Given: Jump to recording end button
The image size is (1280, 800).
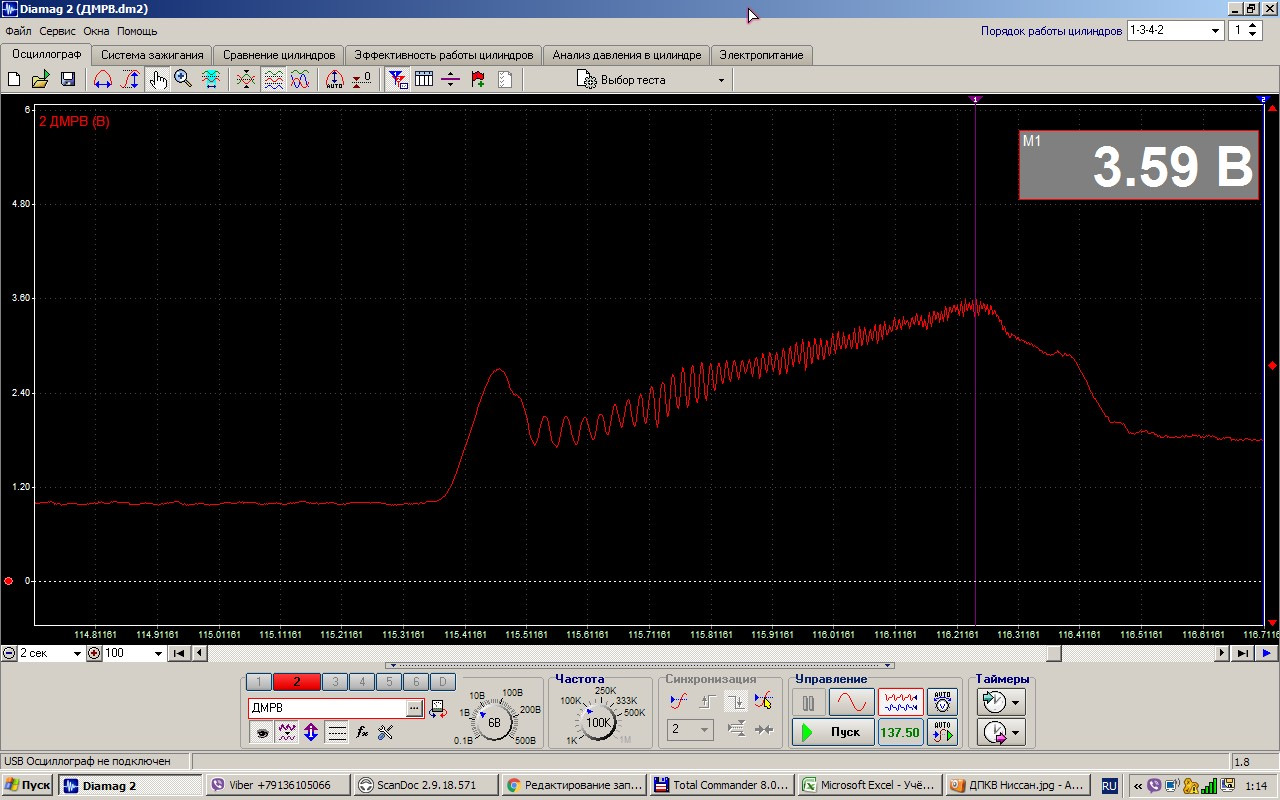Looking at the screenshot, I should tap(1242, 653).
